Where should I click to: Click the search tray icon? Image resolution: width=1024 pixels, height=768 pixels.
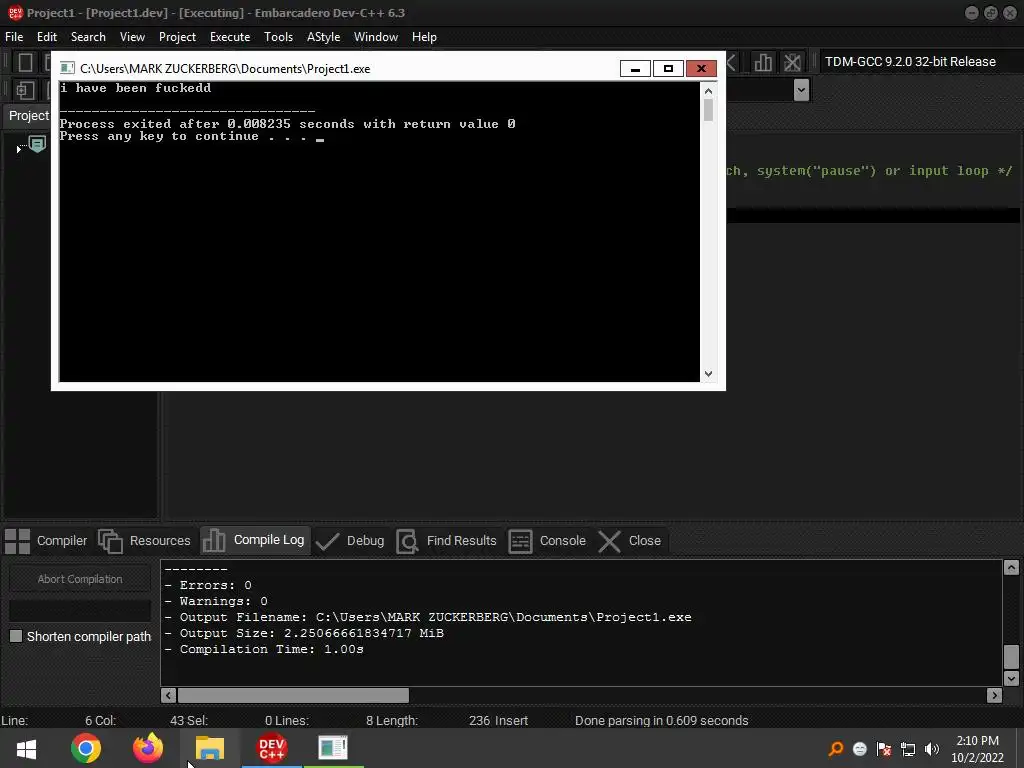(835, 749)
